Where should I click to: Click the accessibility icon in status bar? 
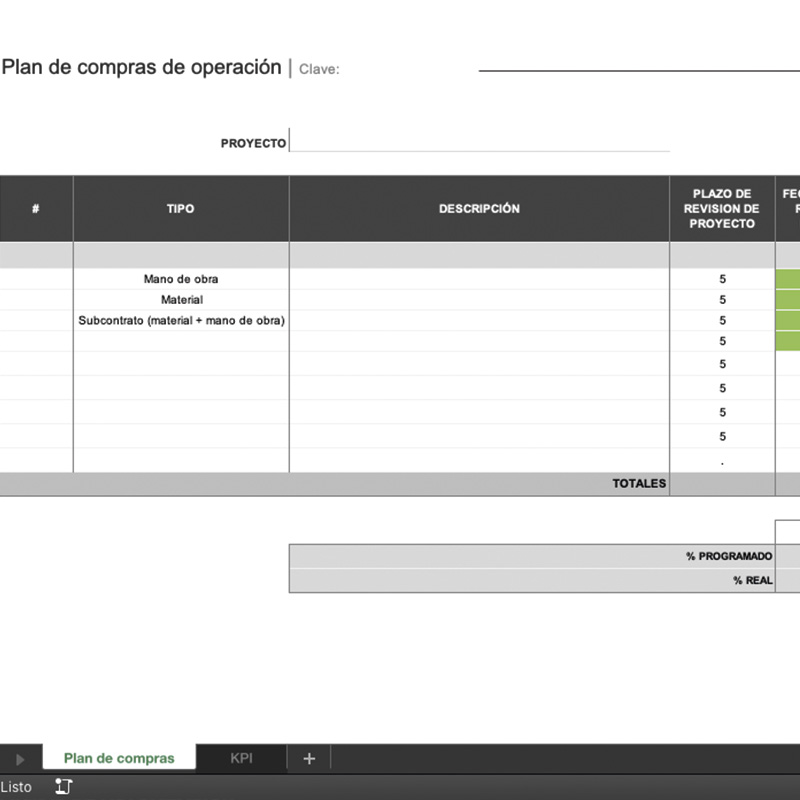pyautogui.click(x=64, y=787)
